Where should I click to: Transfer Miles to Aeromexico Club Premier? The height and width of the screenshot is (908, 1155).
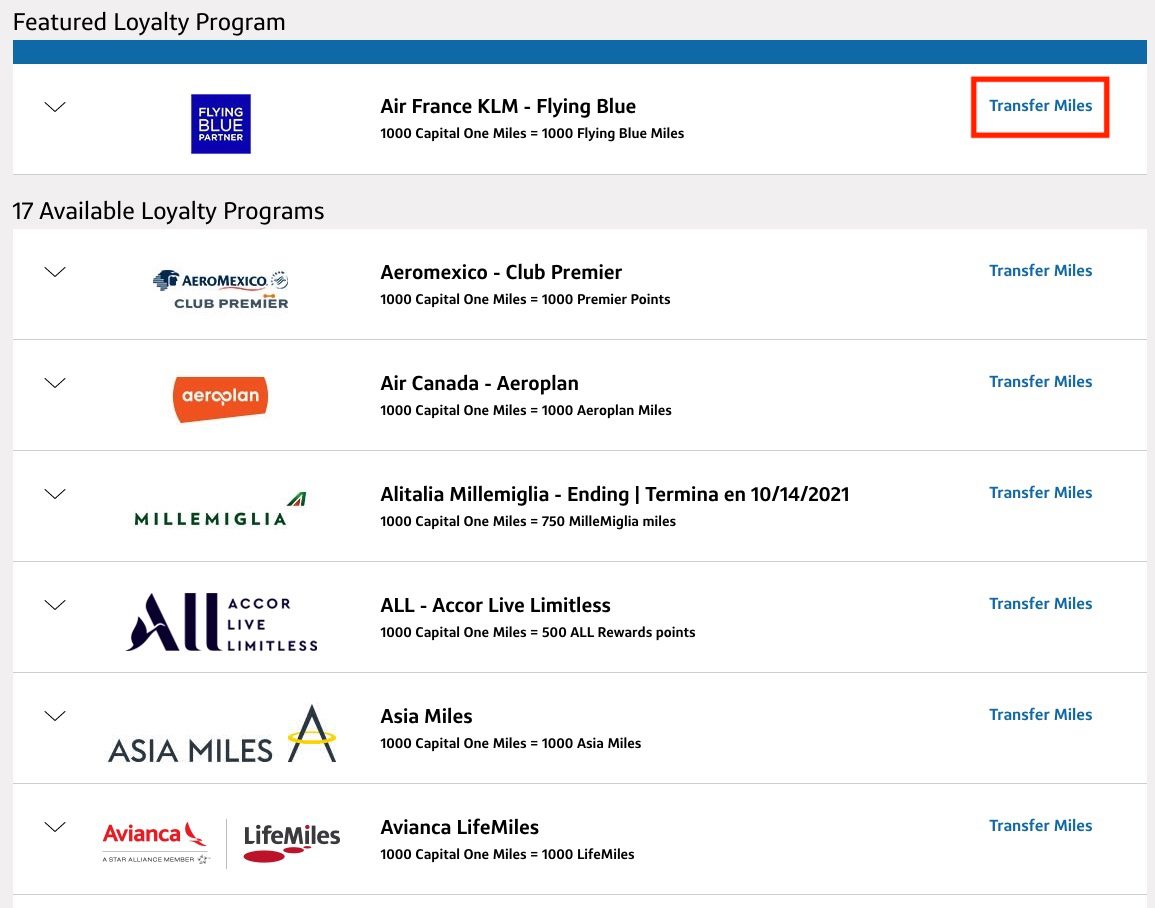[x=1040, y=271]
